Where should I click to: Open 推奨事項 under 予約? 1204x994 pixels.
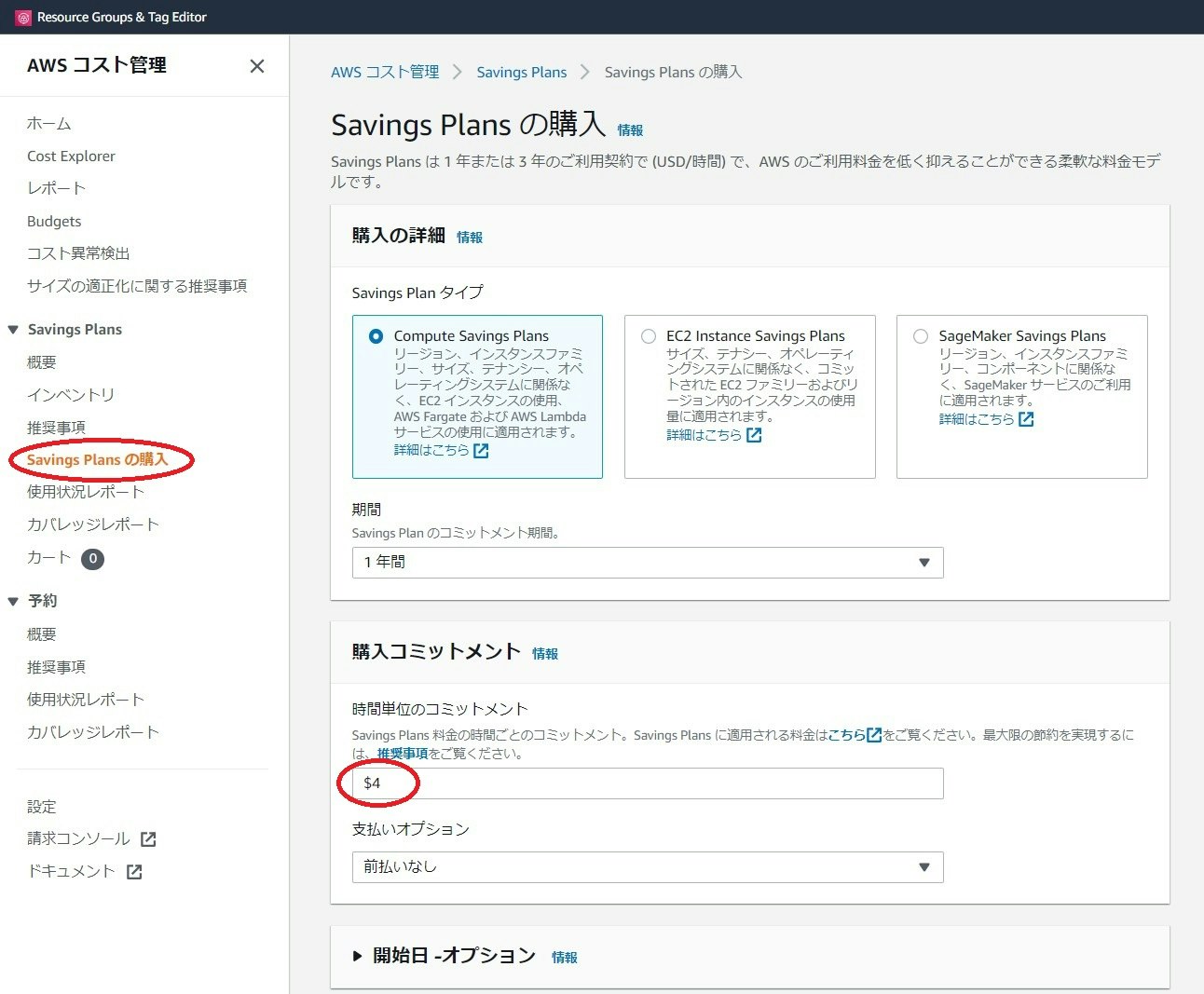[56, 667]
